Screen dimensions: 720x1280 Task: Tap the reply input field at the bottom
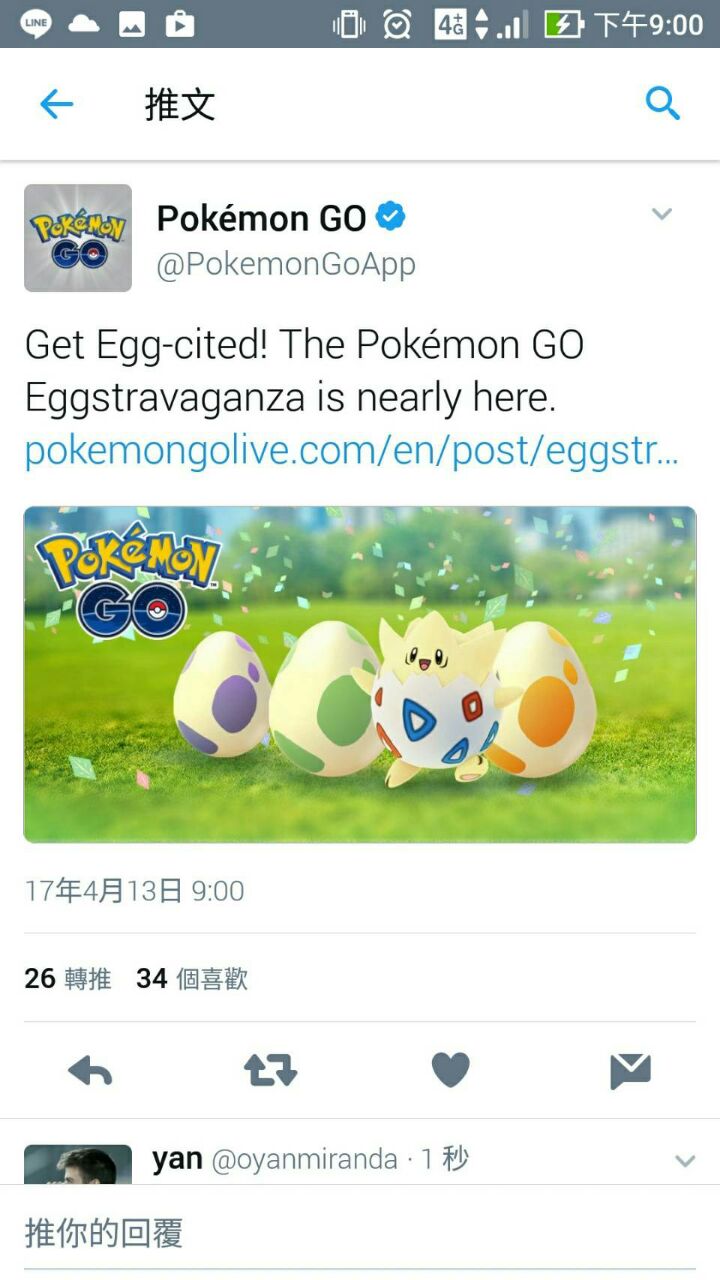(360, 1233)
